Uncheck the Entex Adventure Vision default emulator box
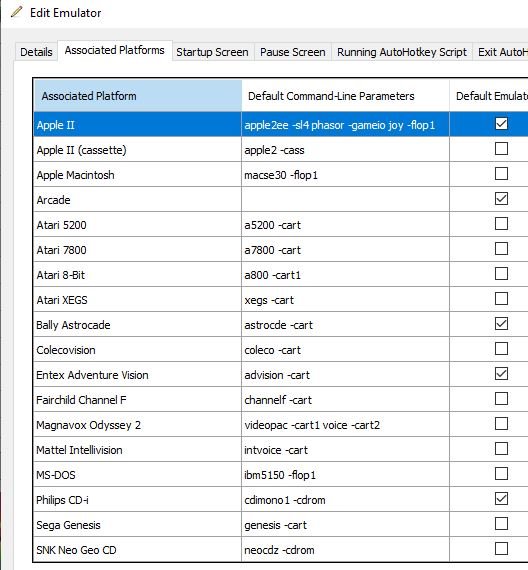 501,374
